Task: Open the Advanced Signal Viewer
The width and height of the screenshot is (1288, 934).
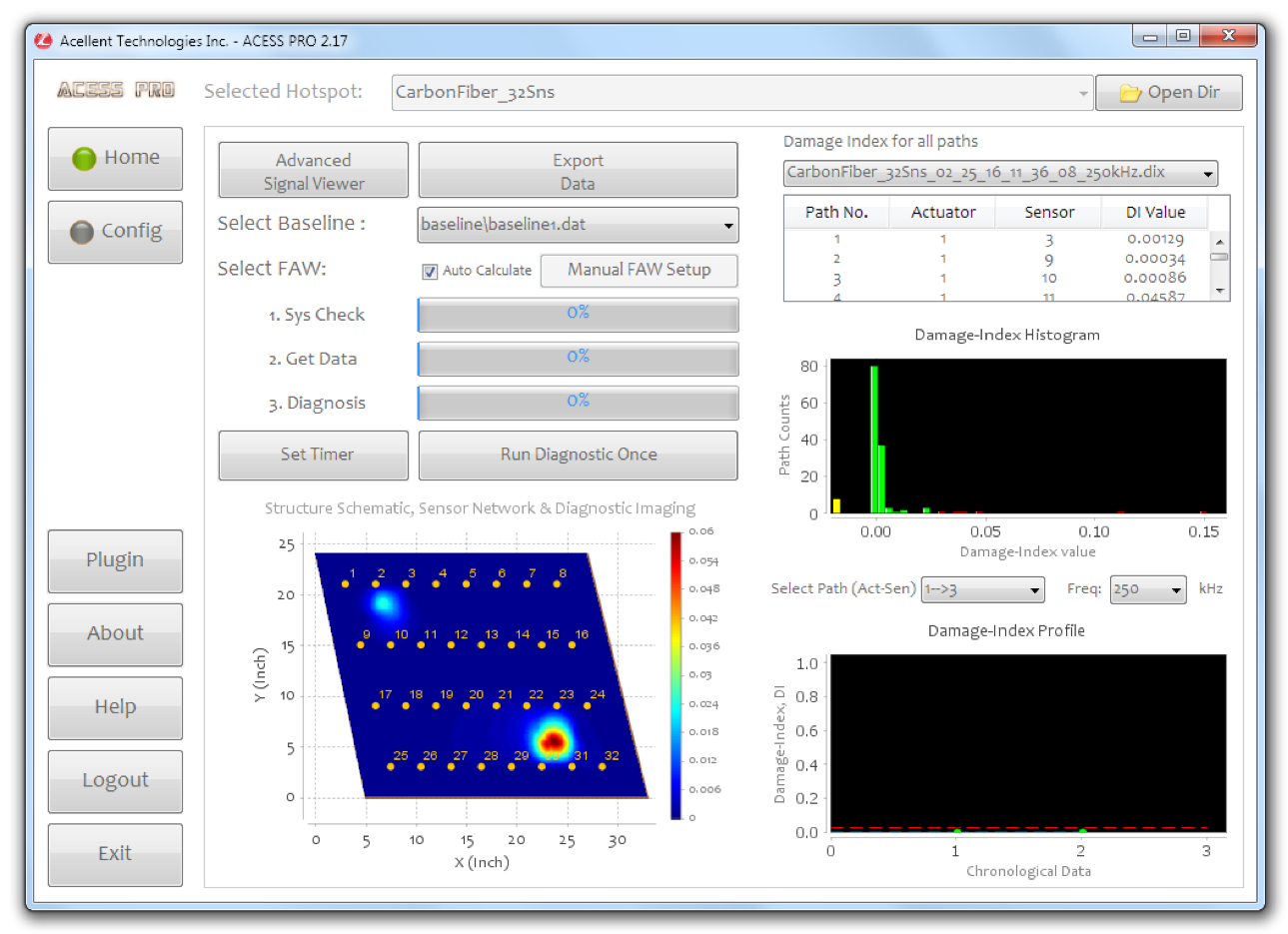Action: pos(313,169)
